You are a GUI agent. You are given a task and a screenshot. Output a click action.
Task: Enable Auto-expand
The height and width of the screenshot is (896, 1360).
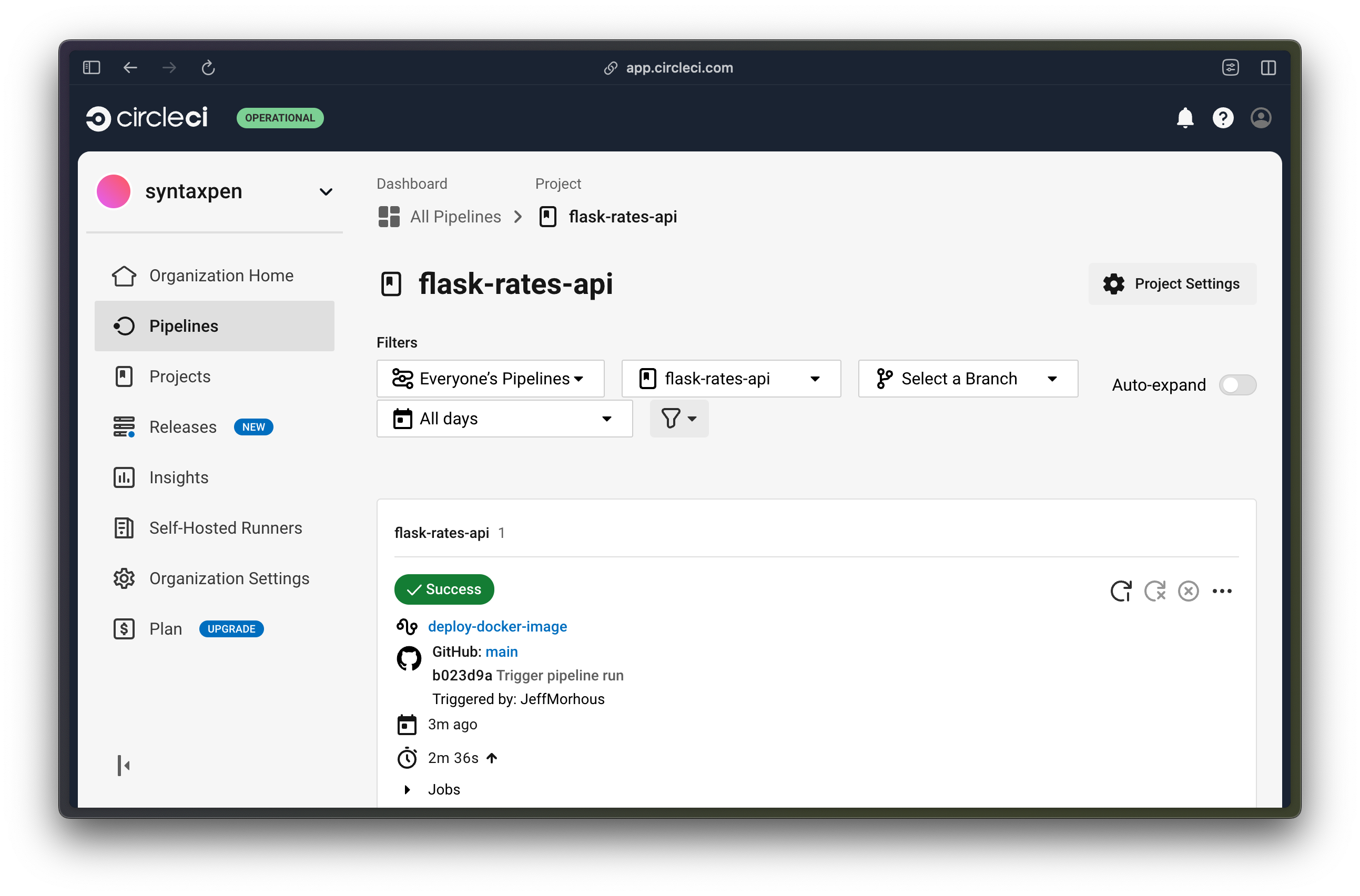click(x=1237, y=384)
